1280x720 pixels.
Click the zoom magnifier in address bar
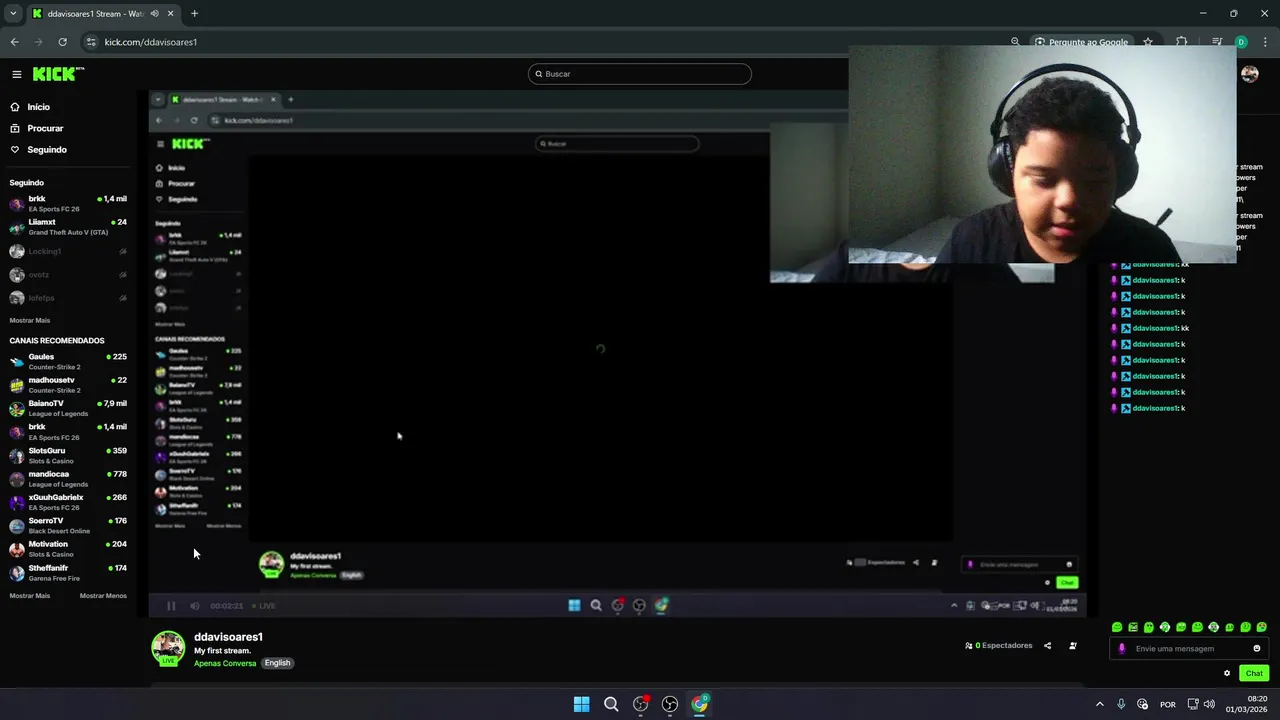coord(1015,42)
